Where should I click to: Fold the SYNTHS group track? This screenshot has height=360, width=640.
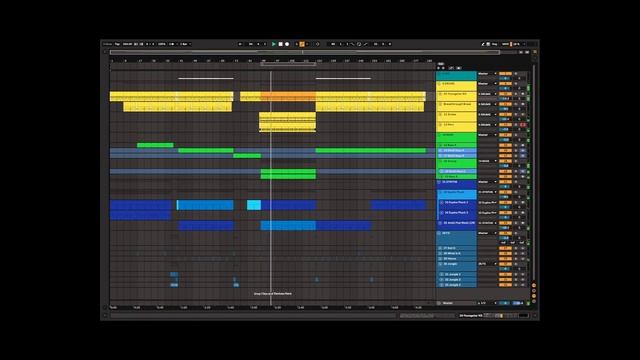coord(439,182)
